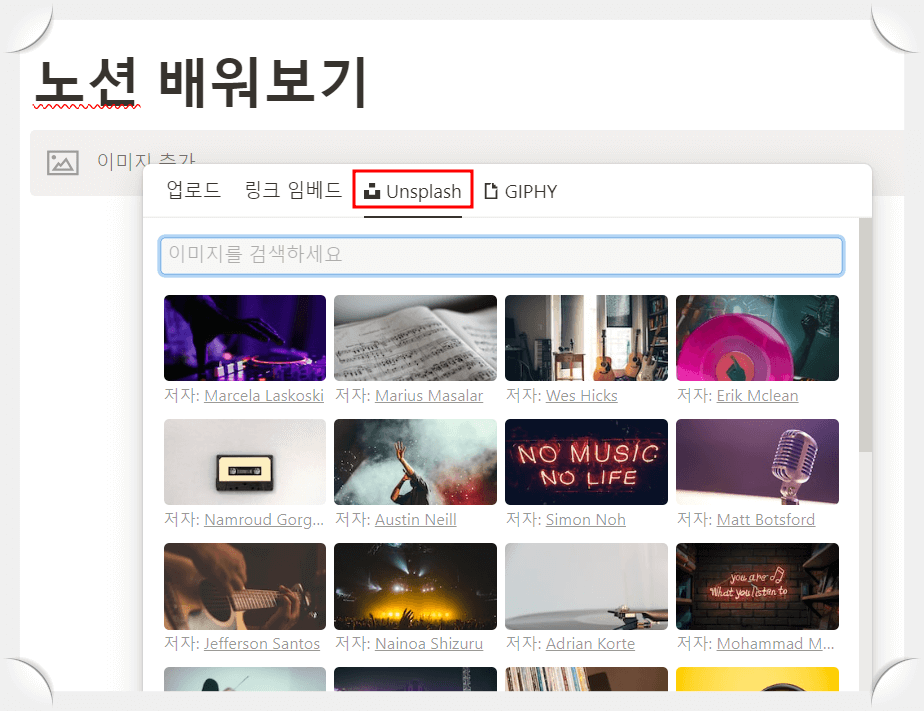Screen dimensions: 924x711
Task: Click the 이미지를 검색하세요 search field
Action: tap(500, 256)
